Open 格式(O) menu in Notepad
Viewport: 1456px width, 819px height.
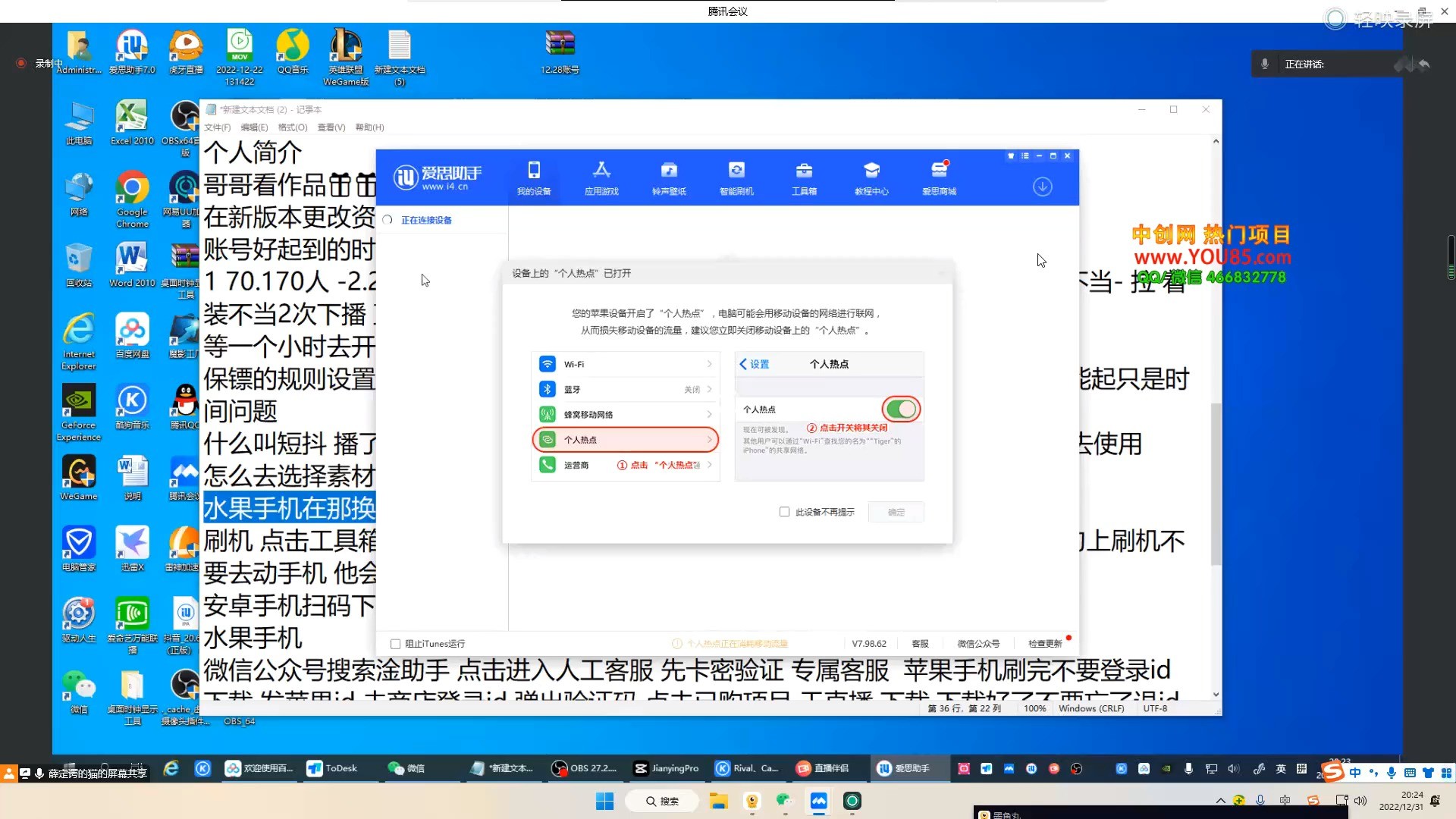click(x=293, y=127)
